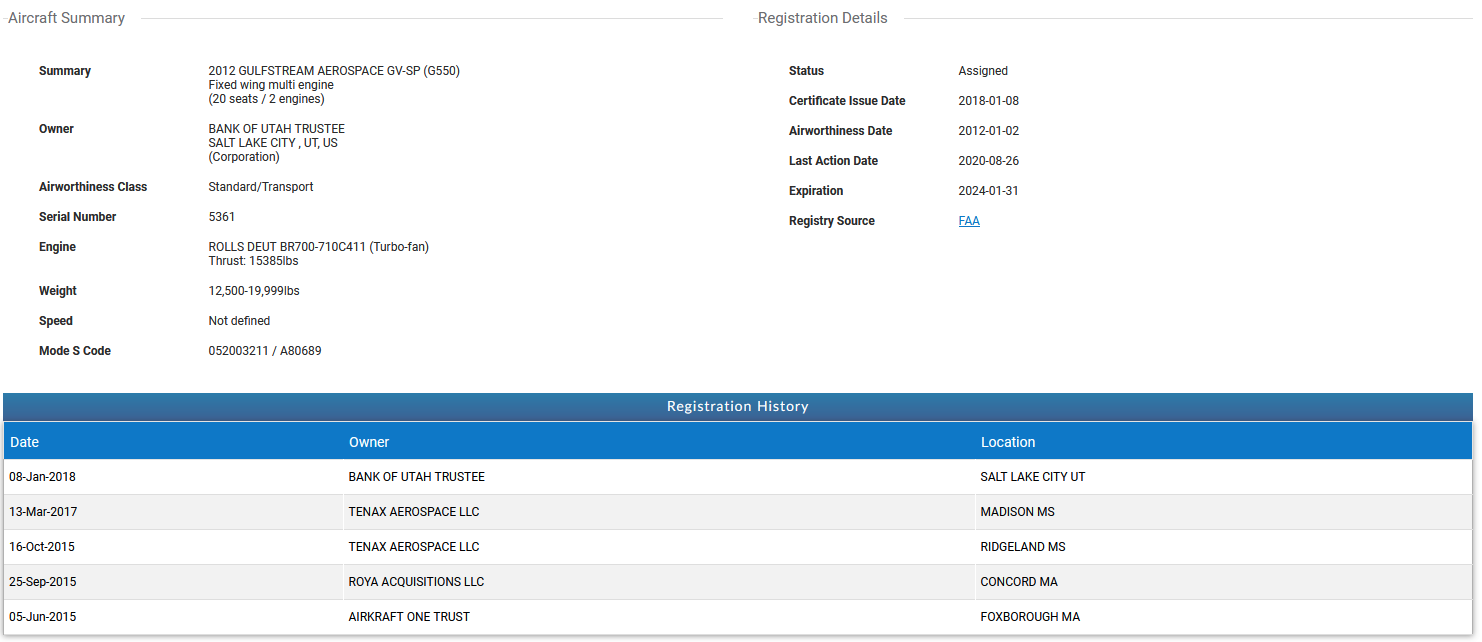
Task: Select the Mode S Code value 052003211 / A80689
Action: coord(265,351)
